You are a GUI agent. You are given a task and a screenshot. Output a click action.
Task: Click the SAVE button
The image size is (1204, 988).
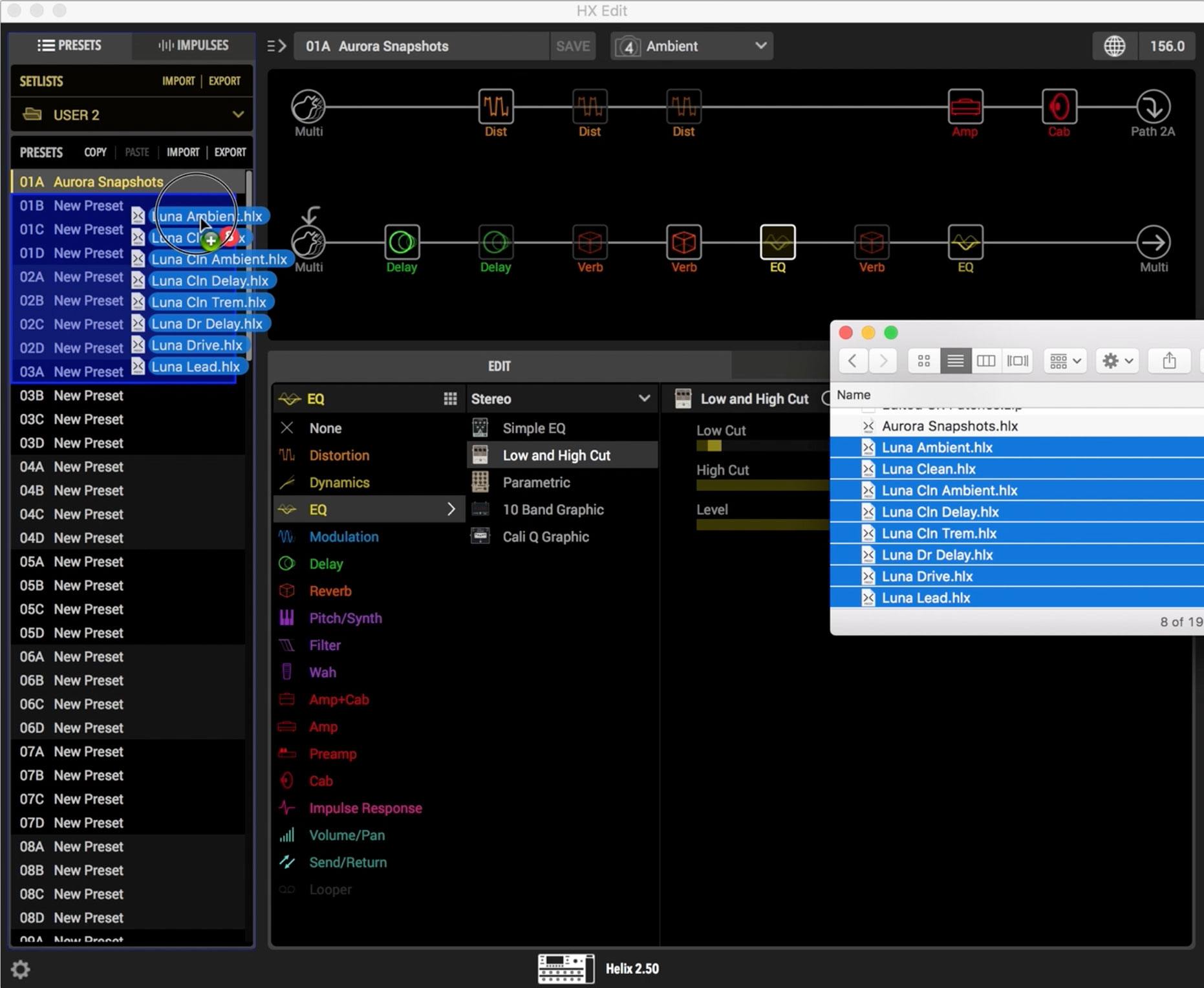(x=573, y=46)
